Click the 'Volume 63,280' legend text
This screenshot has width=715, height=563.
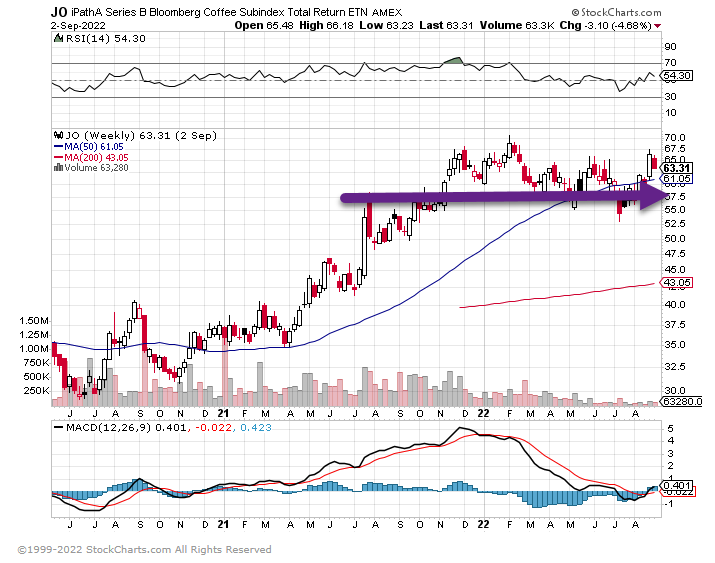click(96, 168)
